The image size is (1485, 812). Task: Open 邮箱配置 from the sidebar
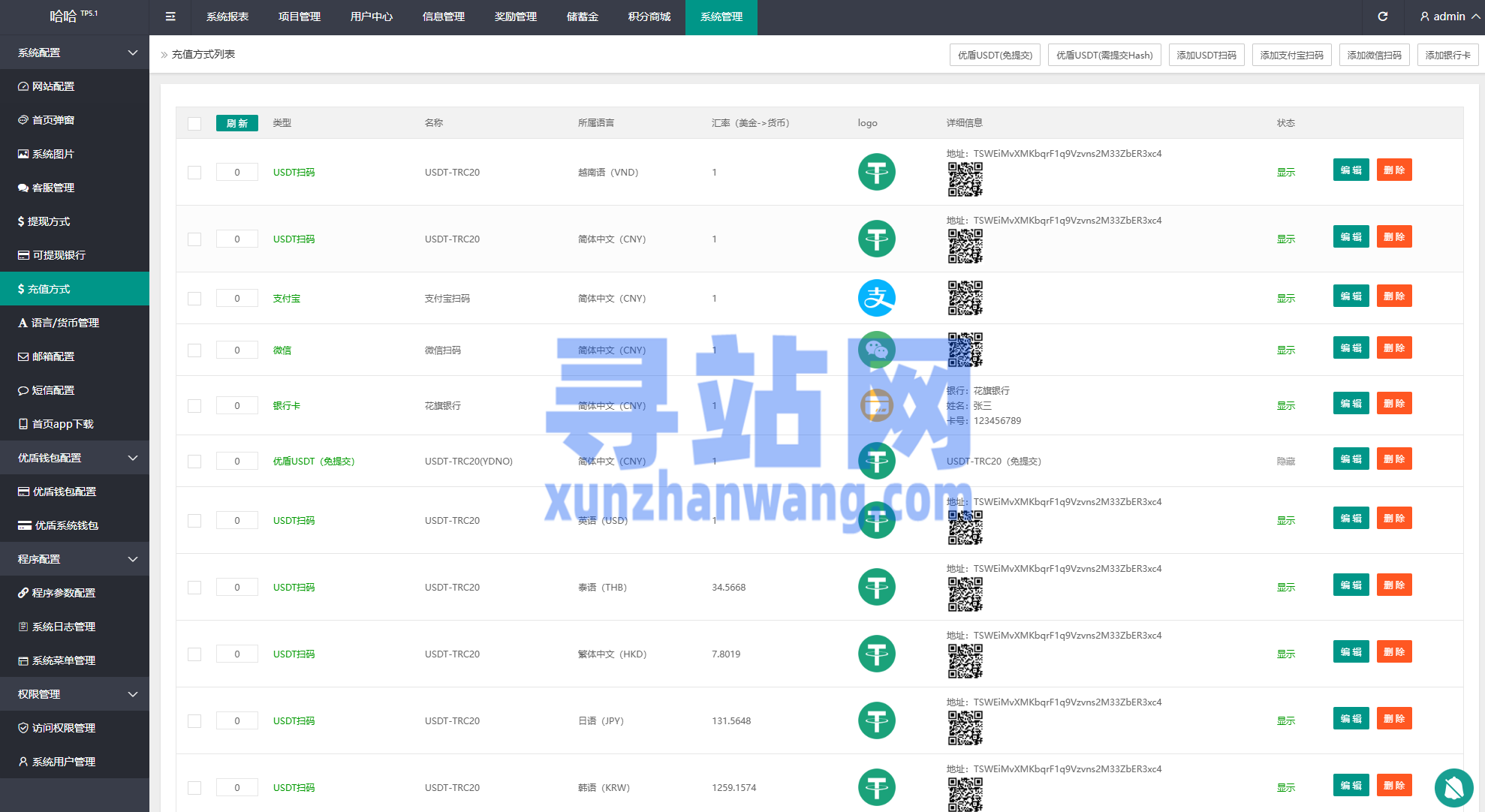coord(53,356)
